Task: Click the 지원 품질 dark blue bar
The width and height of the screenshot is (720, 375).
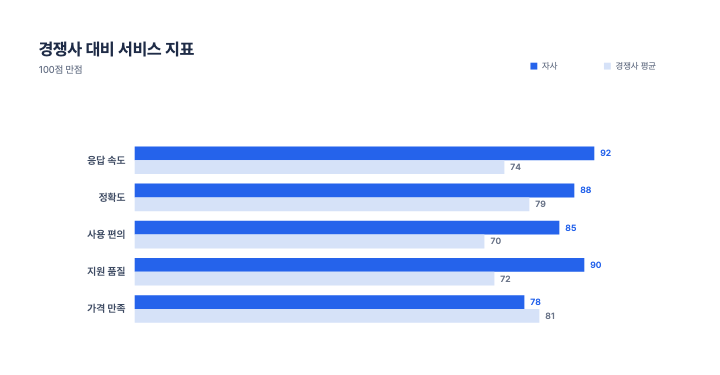Action: pos(359,265)
